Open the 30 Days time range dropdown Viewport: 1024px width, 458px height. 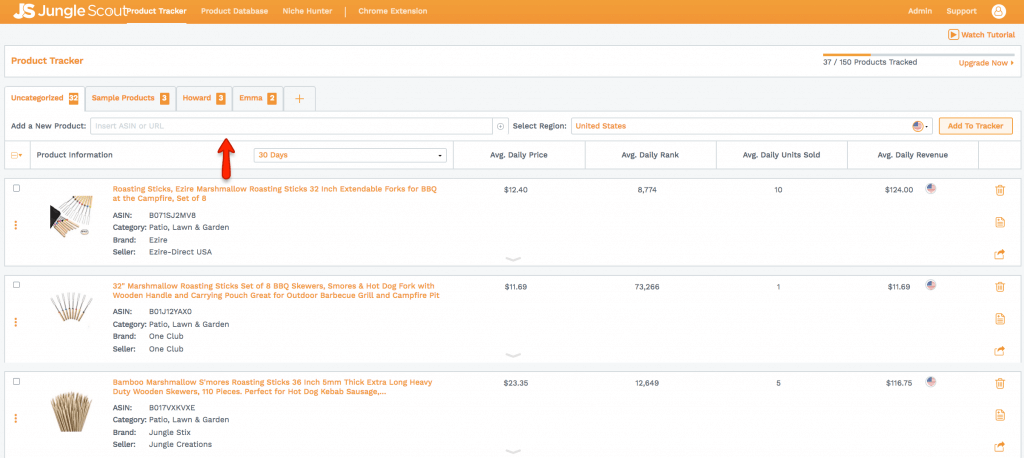click(x=351, y=155)
